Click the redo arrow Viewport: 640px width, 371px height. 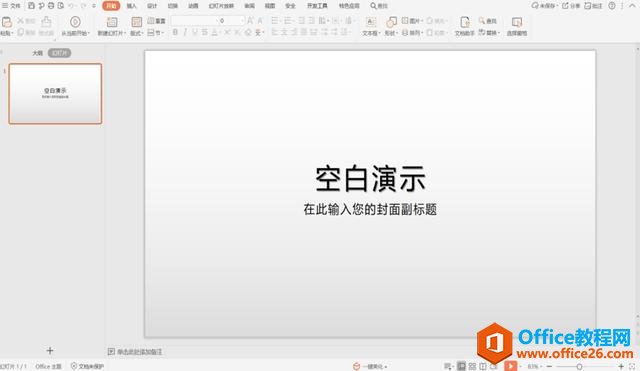click(x=84, y=6)
